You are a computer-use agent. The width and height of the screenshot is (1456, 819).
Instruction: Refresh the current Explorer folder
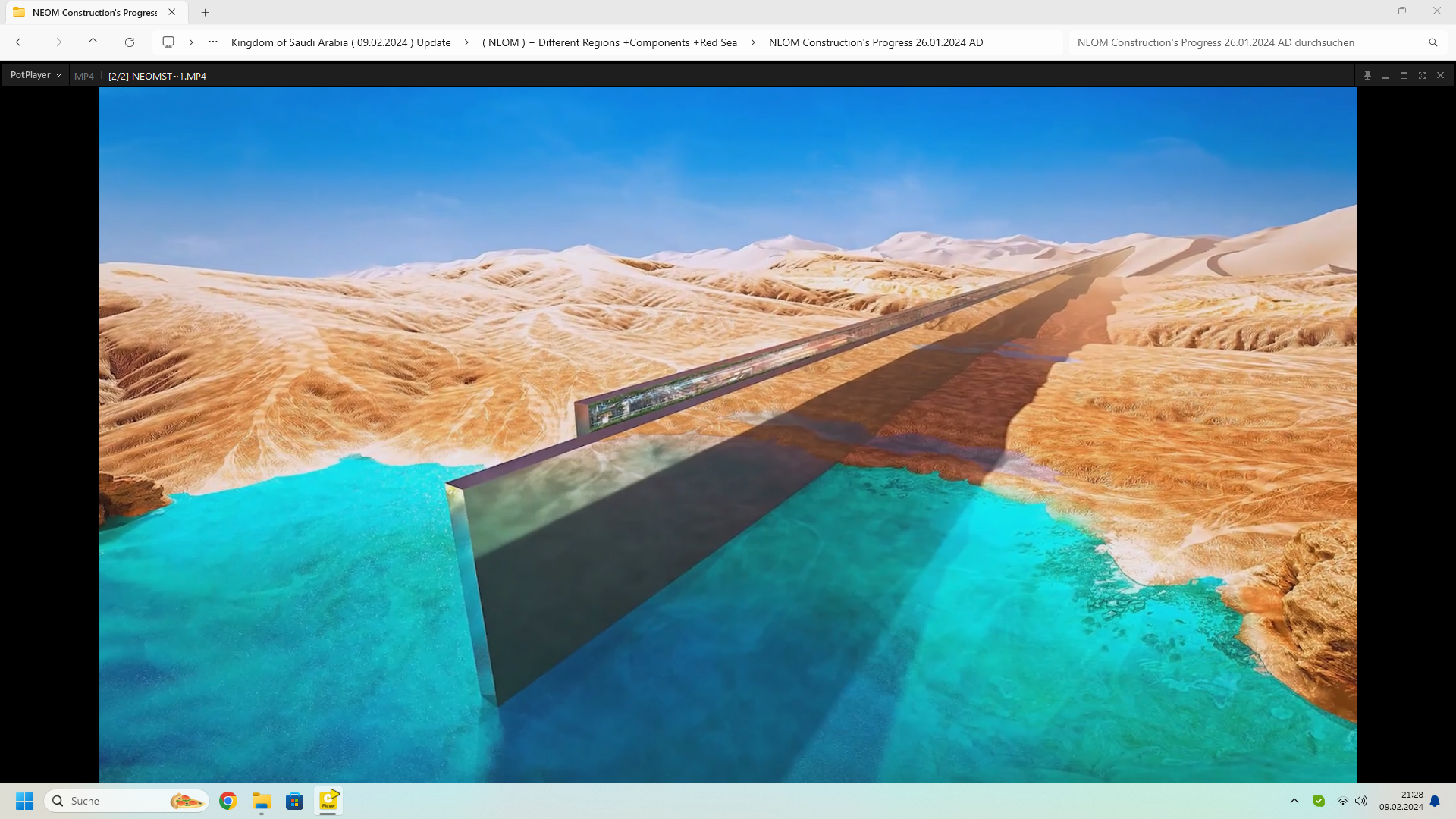130,42
